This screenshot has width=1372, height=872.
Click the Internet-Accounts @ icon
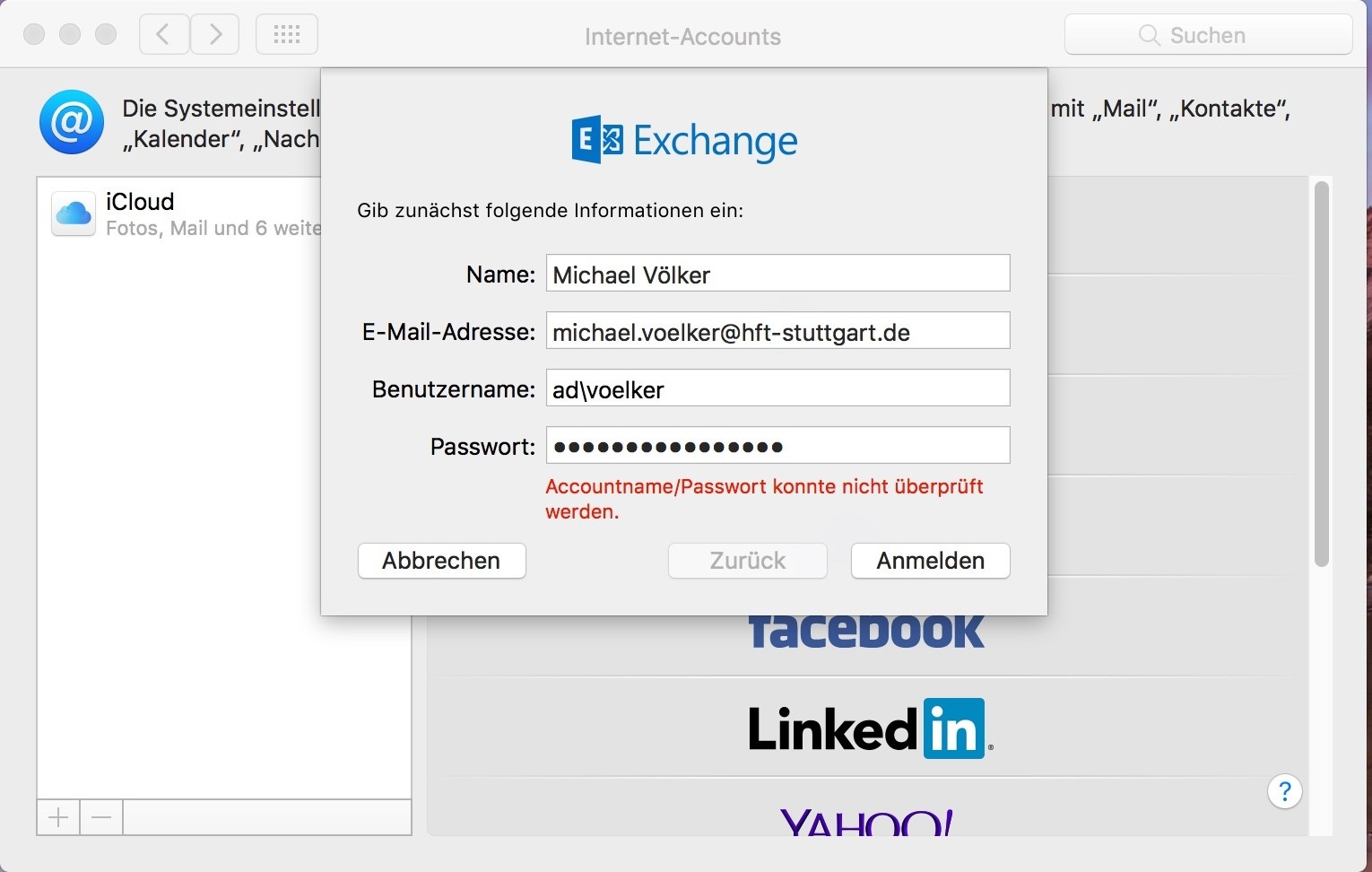(x=72, y=122)
